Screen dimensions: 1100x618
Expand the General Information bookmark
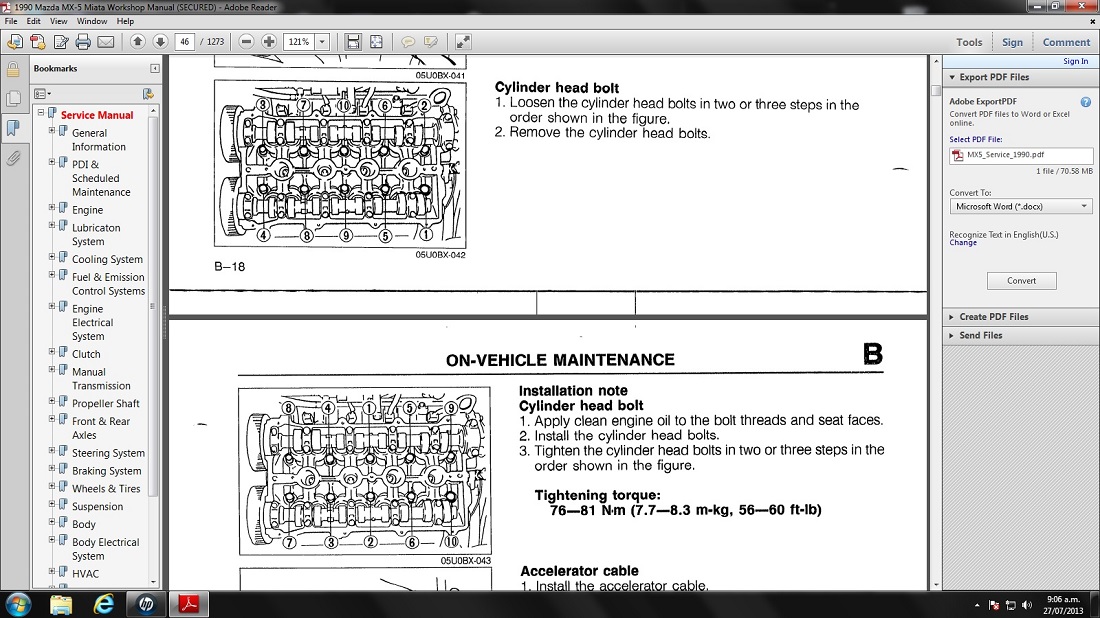point(52,130)
